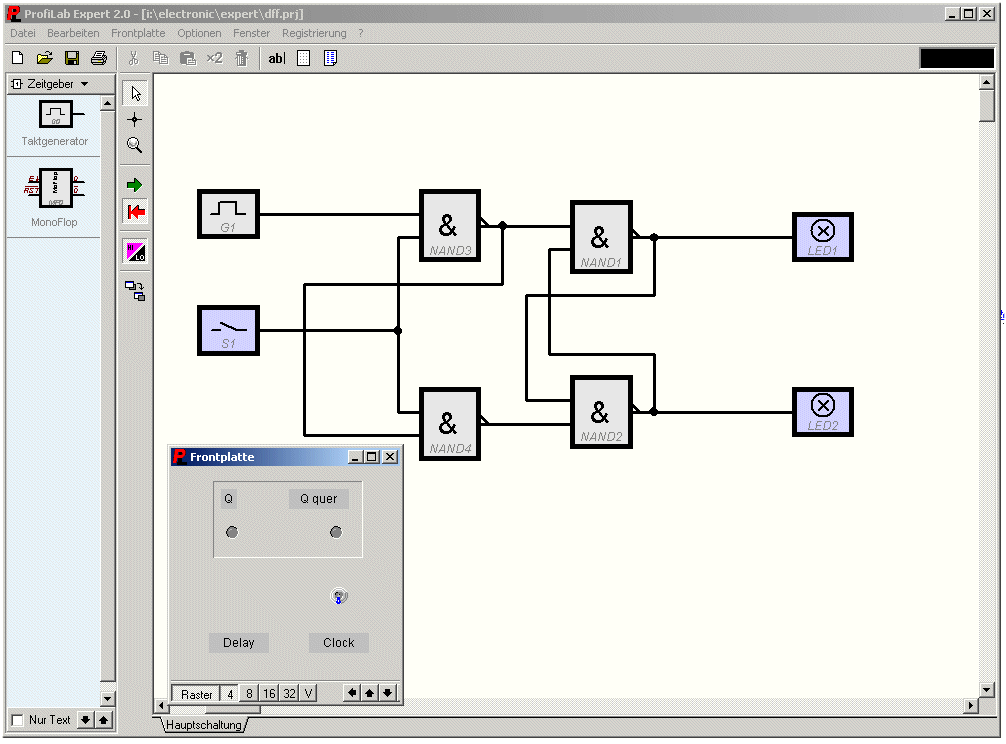Open a project with the folder icon

44,58
